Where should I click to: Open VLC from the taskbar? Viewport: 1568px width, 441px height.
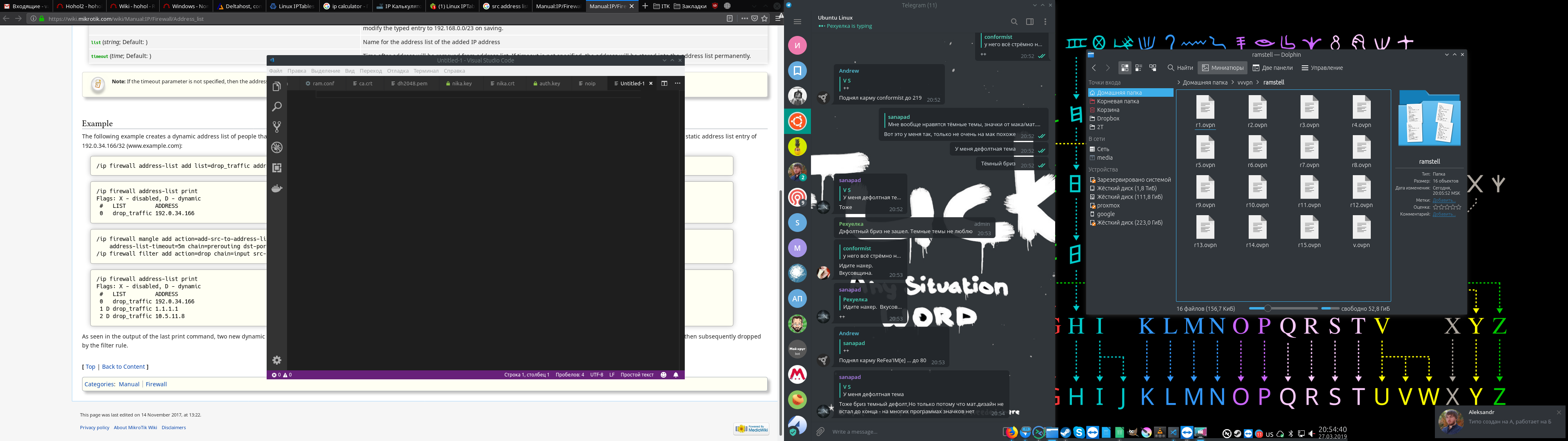click(1160, 432)
